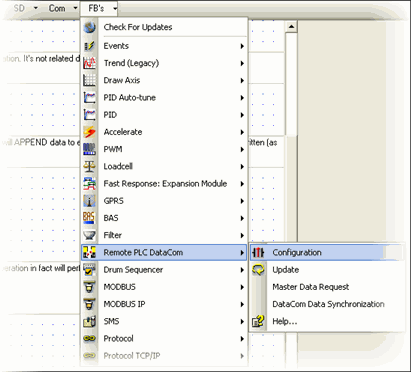
Task: Open the FB's dropdown menu in toolbar
Action: click(x=99, y=8)
